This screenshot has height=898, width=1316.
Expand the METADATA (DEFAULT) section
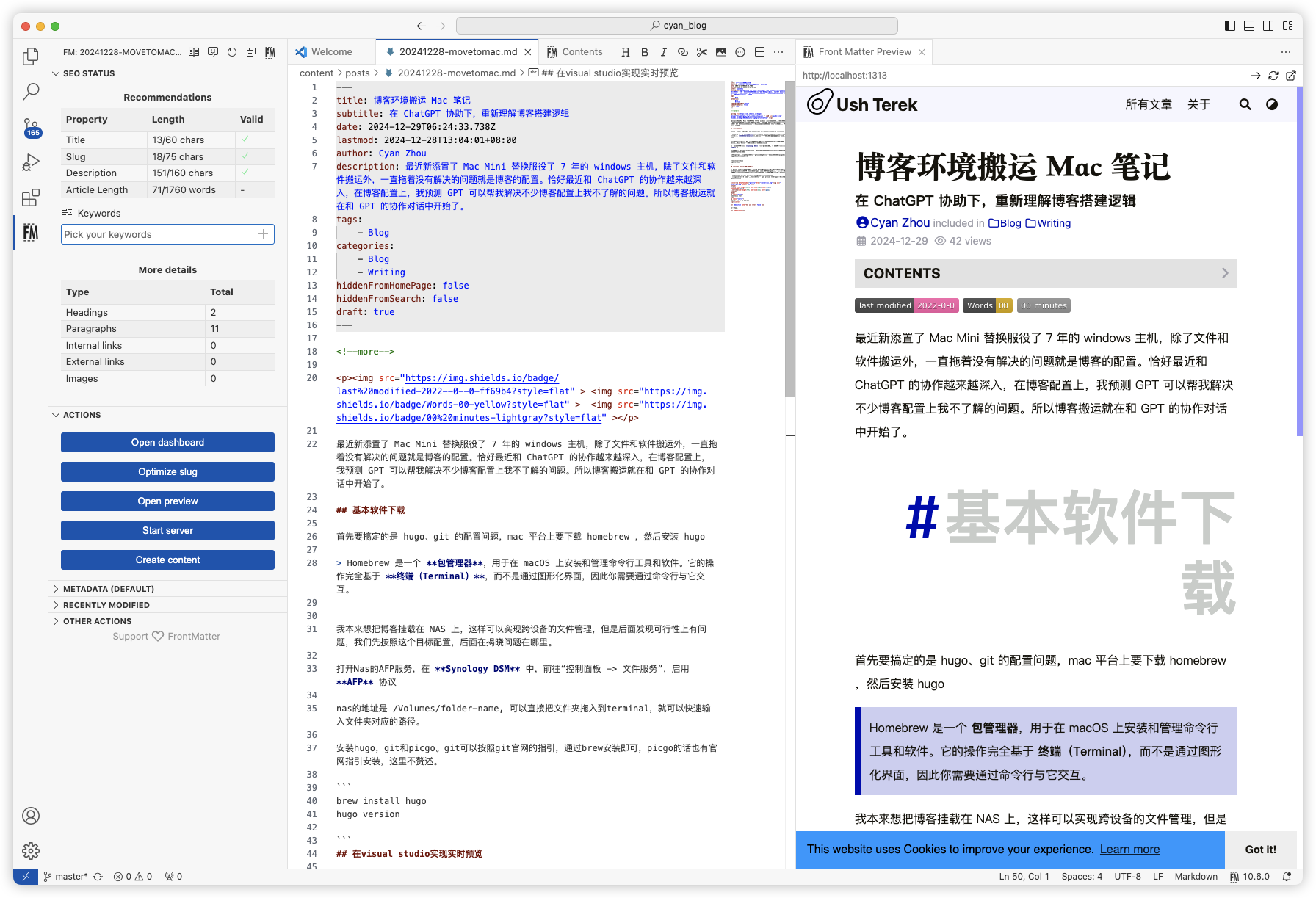pyautogui.click(x=167, y=589)
